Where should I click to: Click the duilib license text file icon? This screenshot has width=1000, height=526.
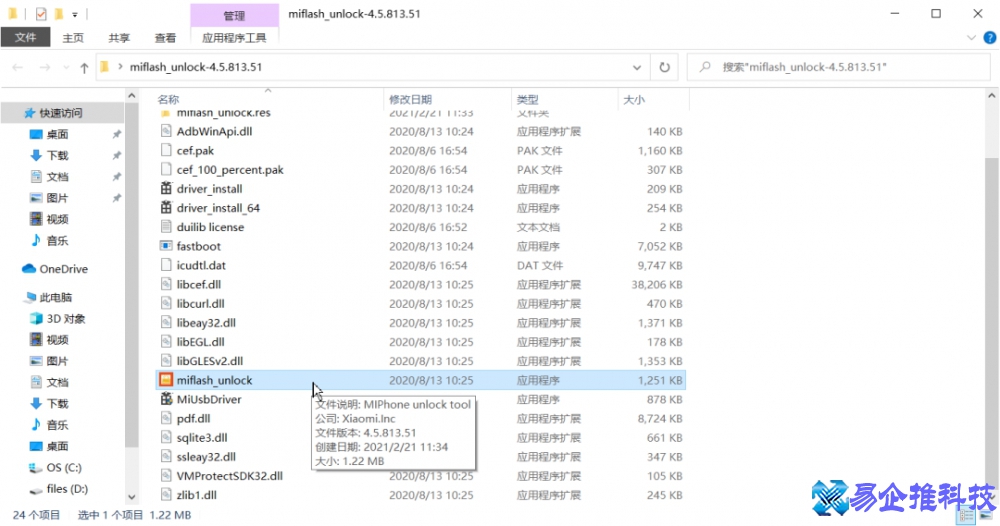166,227
